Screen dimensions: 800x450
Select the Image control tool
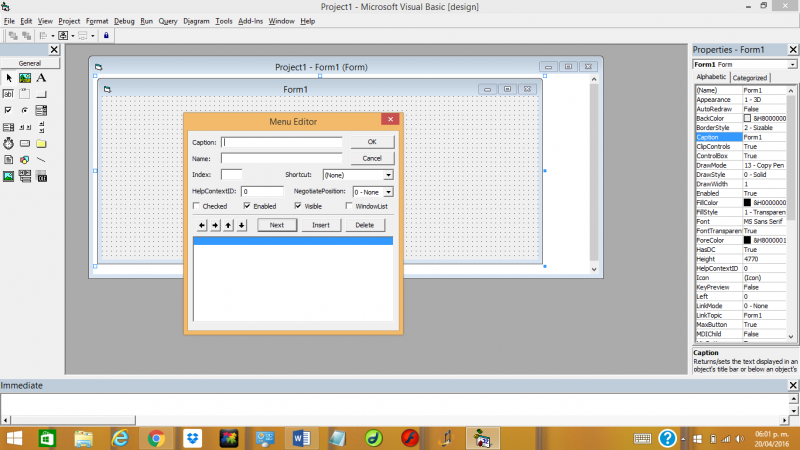[x=9, y=177]
